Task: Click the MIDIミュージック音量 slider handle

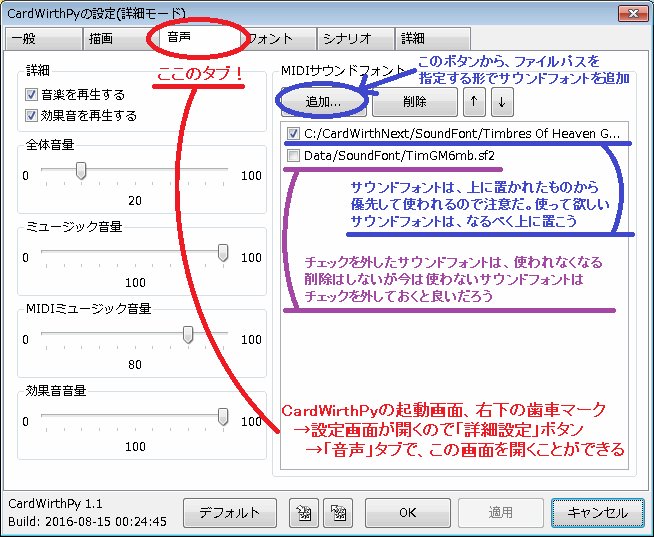Action: [188, 335]
